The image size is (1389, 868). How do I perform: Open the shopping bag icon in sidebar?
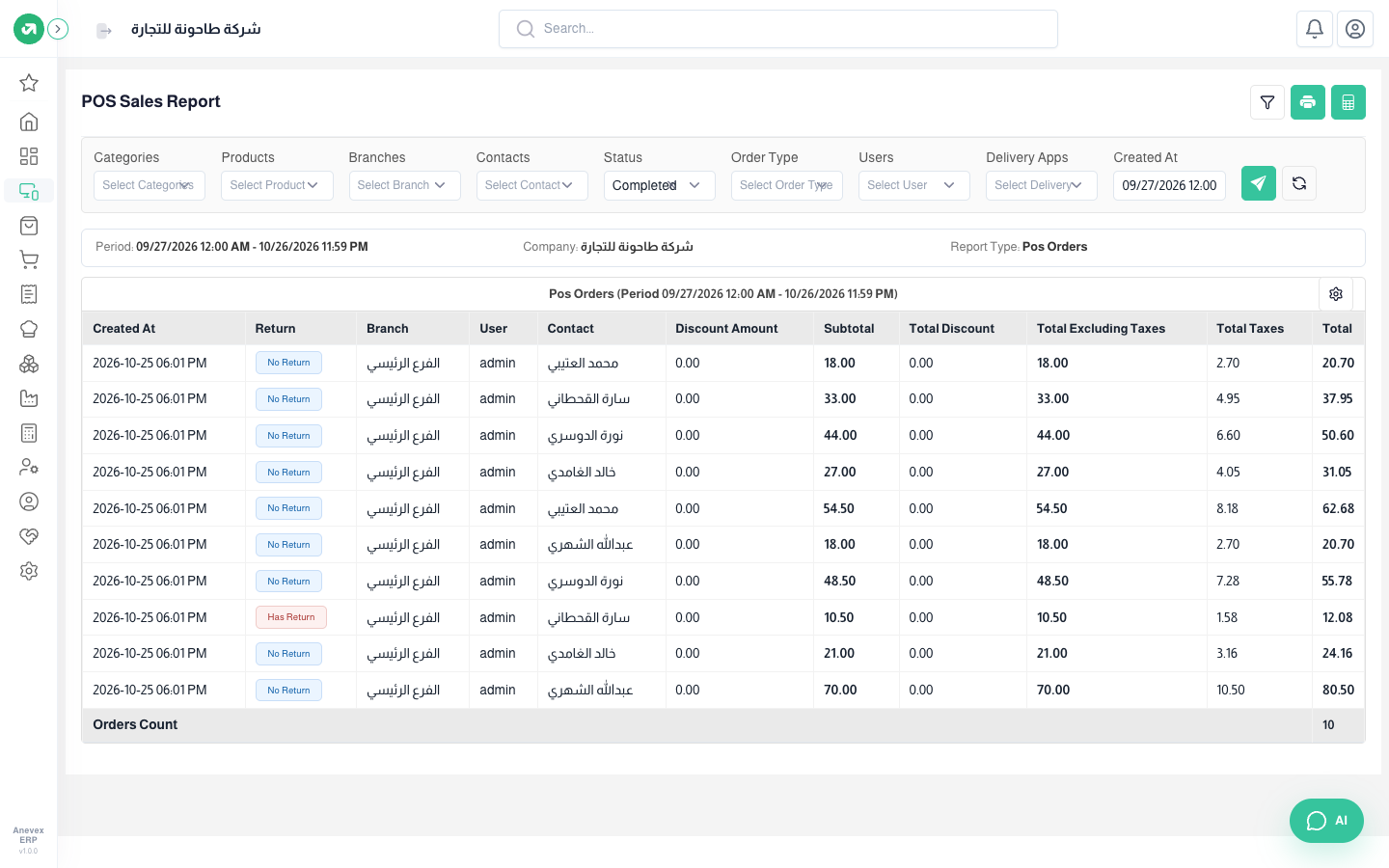tap(29, 226)
